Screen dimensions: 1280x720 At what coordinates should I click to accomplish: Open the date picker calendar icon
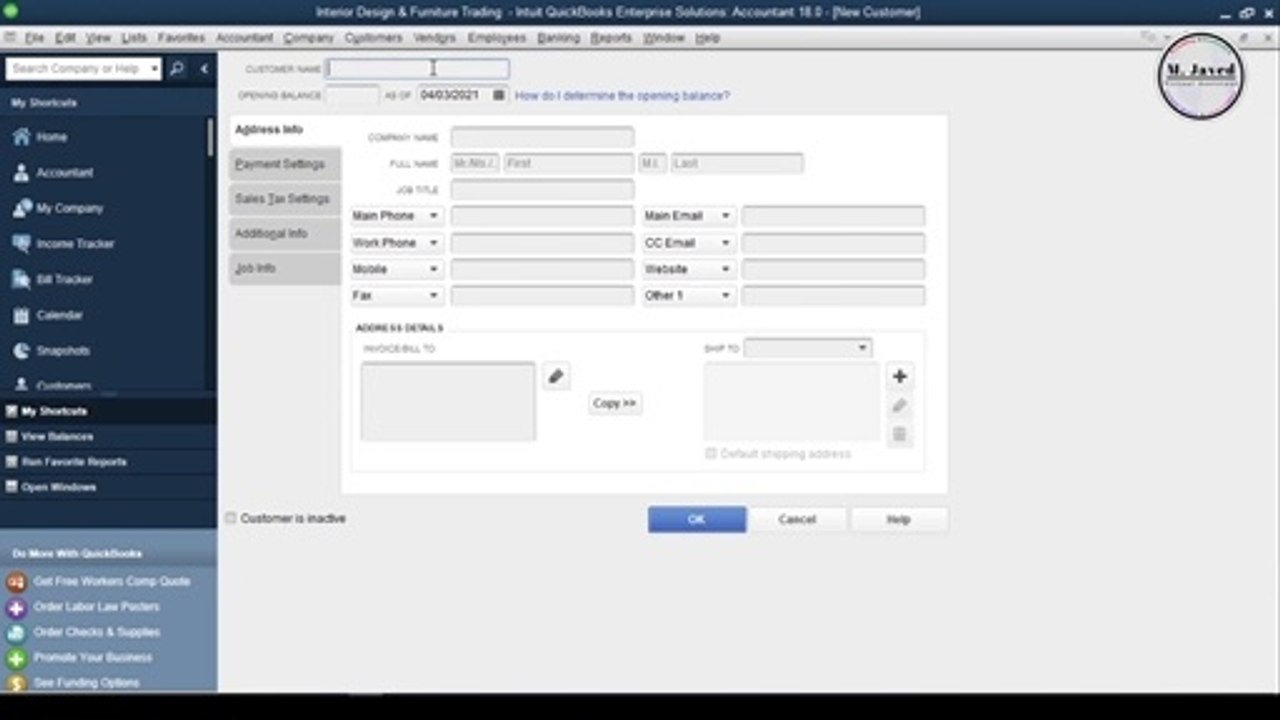pos(499,95)
